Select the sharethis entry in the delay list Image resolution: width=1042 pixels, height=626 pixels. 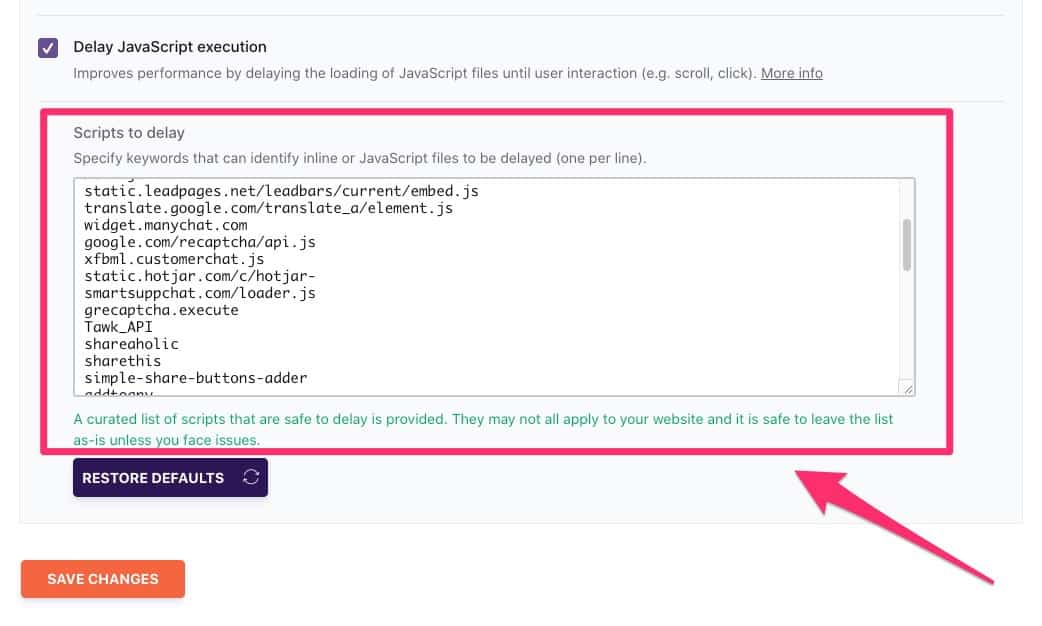coord(122,361)
